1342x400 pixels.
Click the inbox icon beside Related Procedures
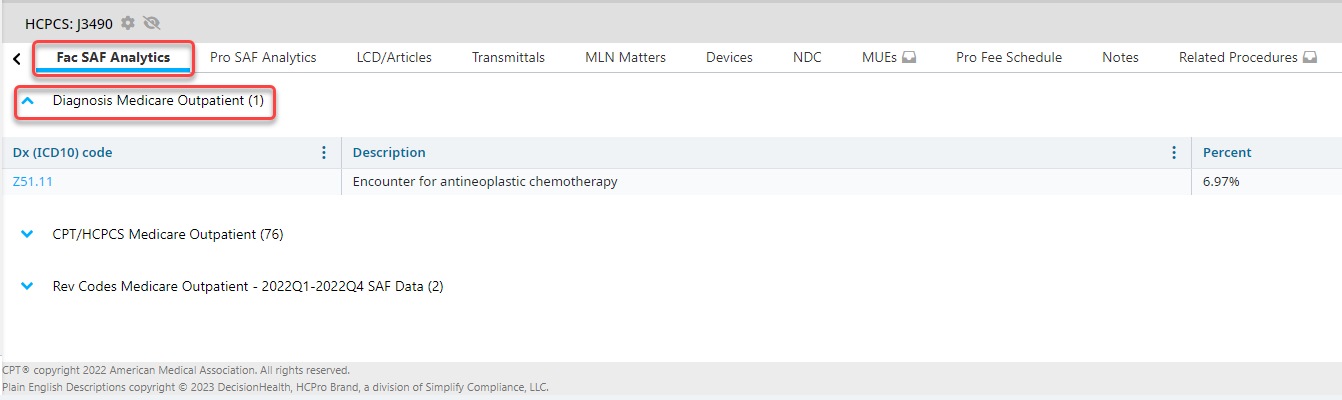[1310, 58]
